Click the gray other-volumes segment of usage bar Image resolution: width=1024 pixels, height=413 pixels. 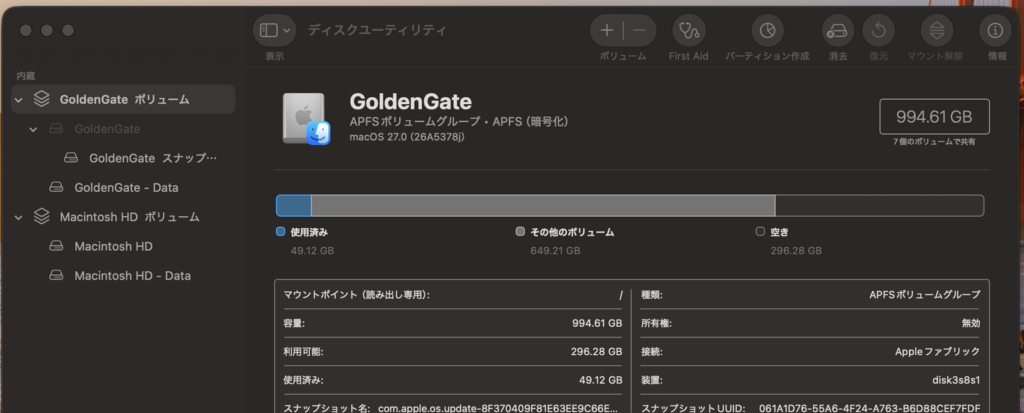tap(543, 205)
